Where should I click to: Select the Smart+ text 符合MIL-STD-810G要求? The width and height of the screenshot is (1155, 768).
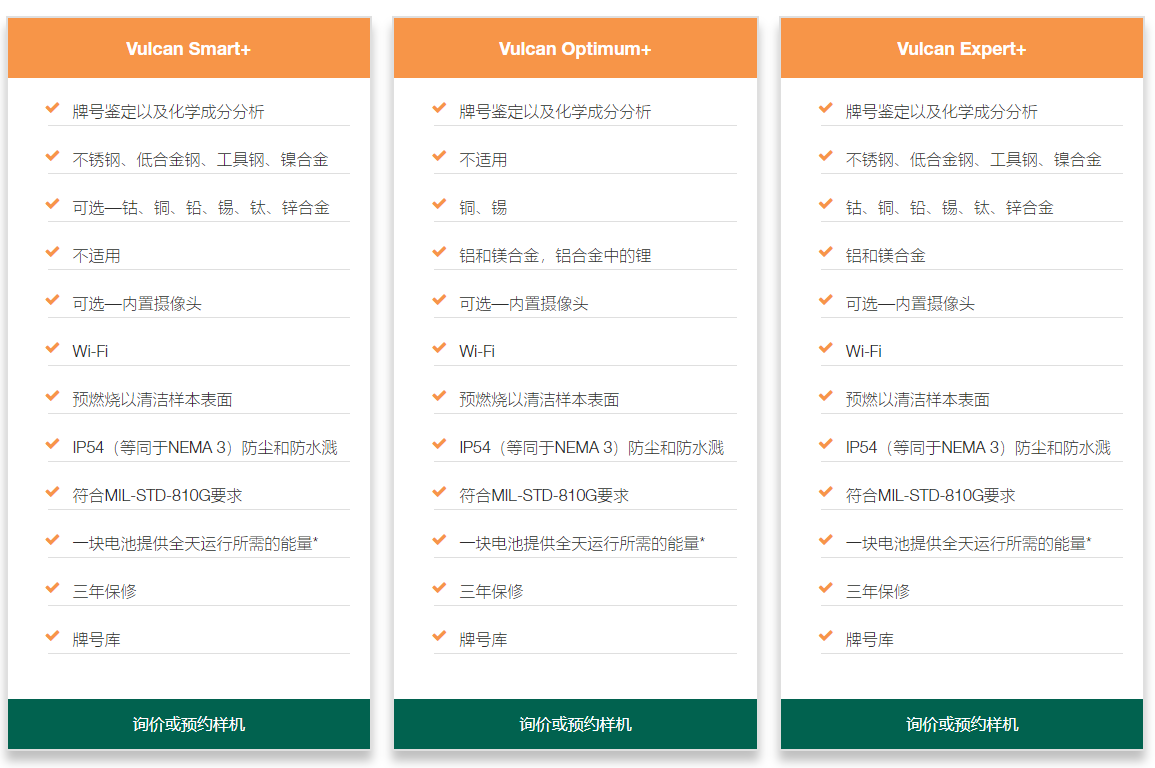[158, 496]
